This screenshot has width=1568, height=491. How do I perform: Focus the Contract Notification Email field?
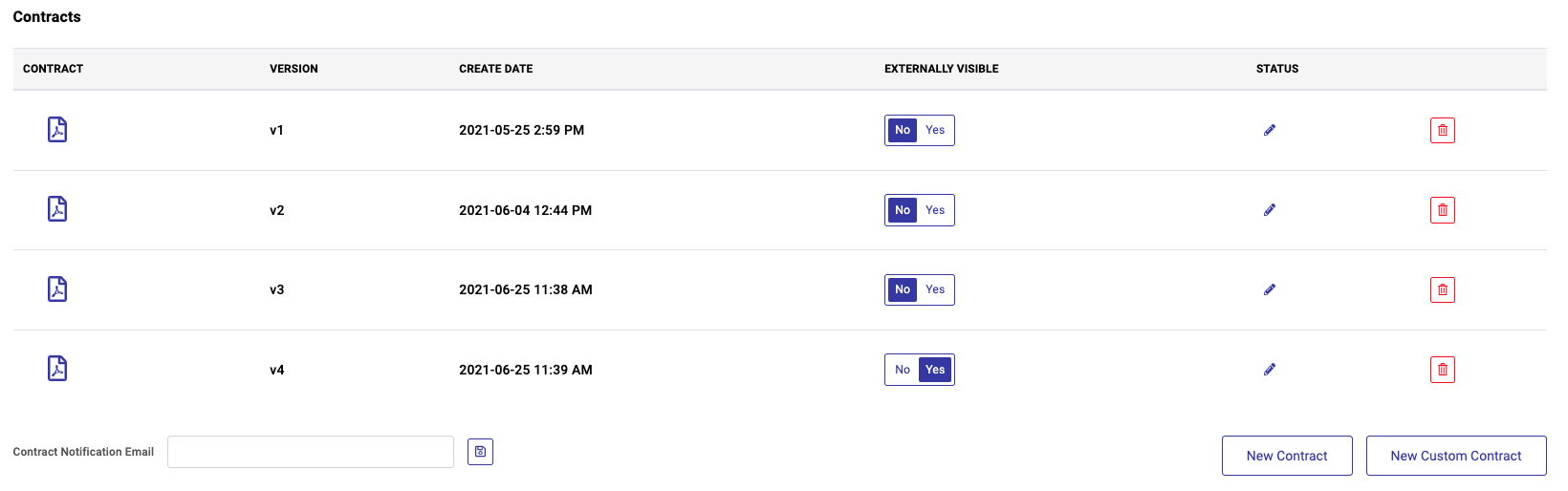pos(311,452)
